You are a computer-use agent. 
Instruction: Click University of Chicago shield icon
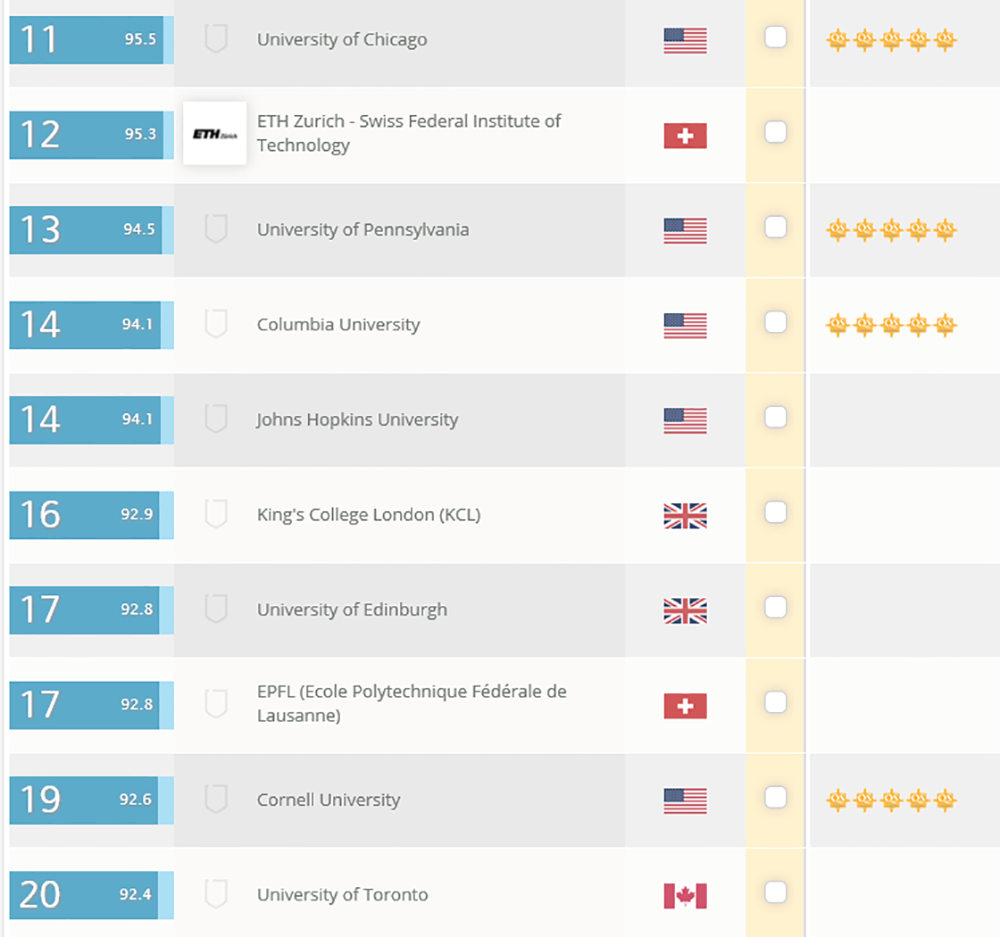216,38
